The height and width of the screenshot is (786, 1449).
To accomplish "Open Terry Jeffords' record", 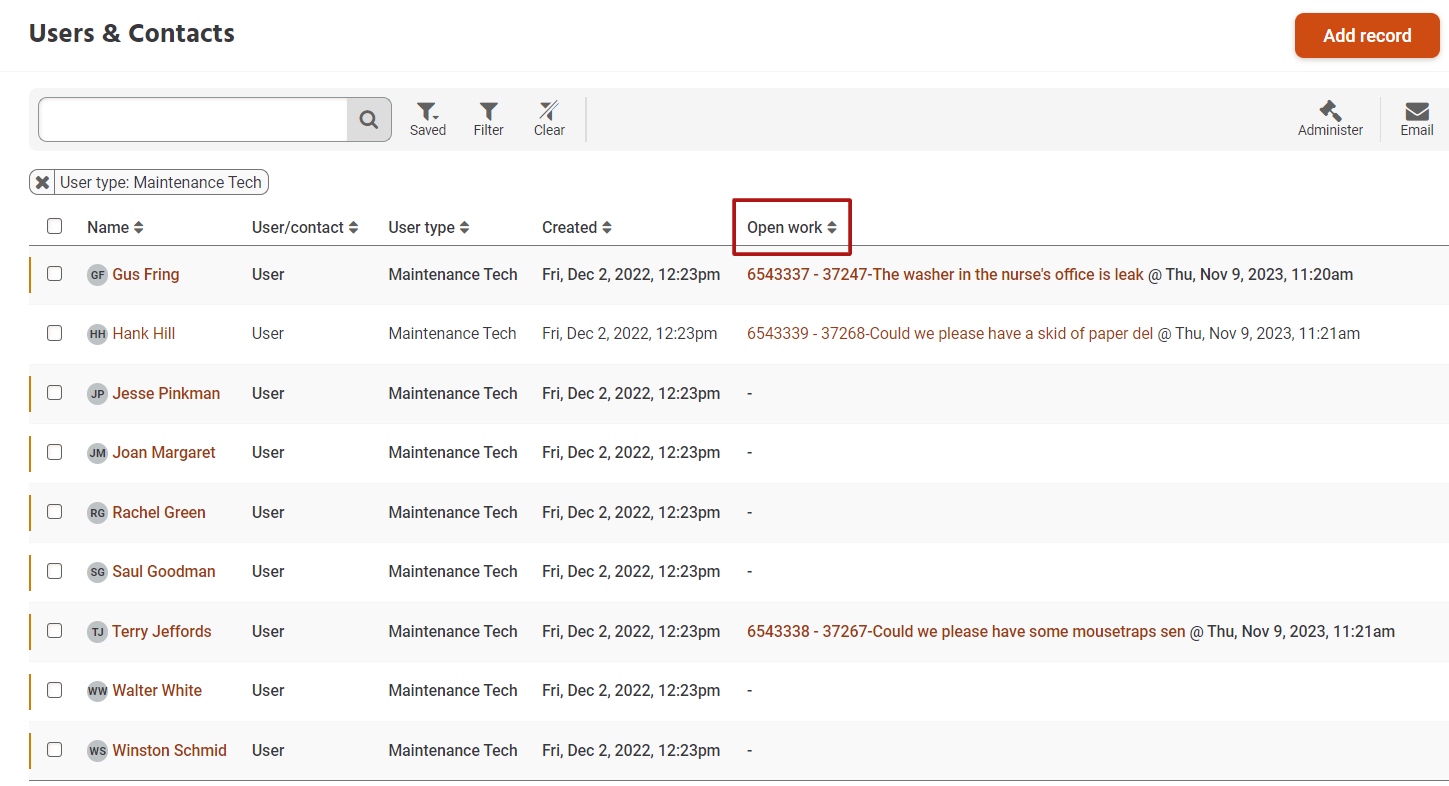I will pyautogui.click(x=162, y=632).
